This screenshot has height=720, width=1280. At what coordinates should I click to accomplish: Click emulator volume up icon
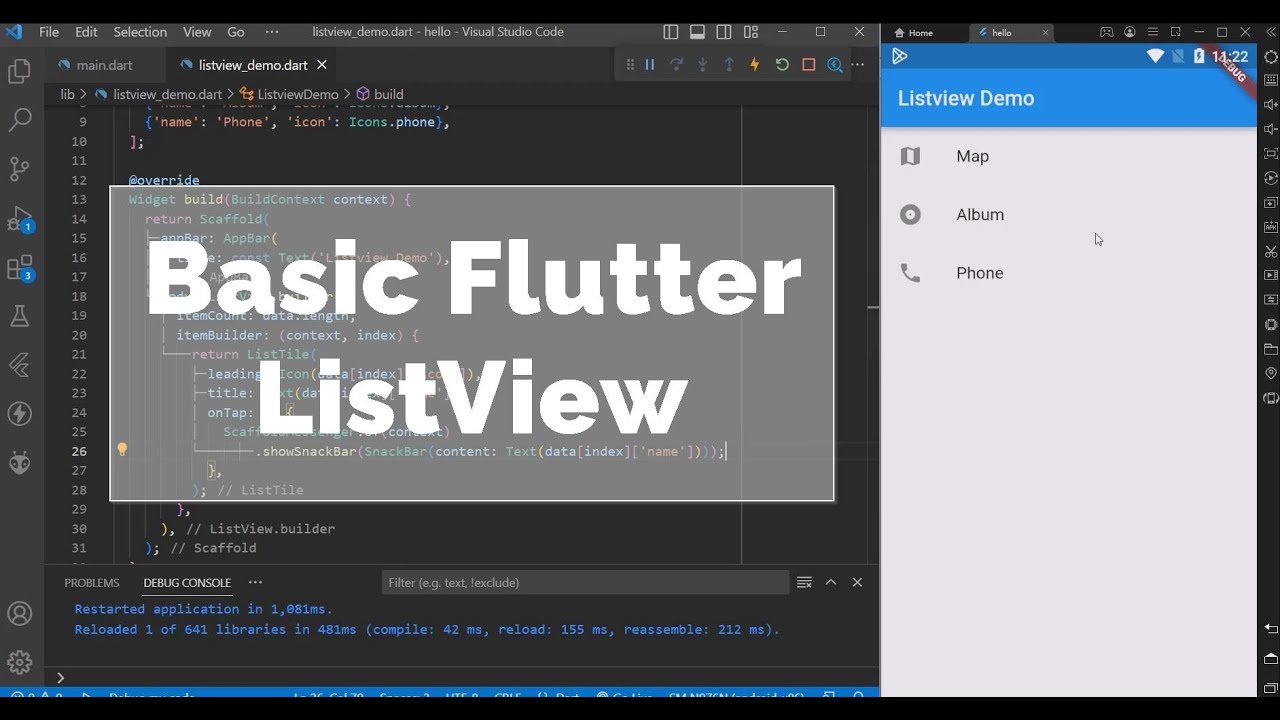(x=1271, y=104)
